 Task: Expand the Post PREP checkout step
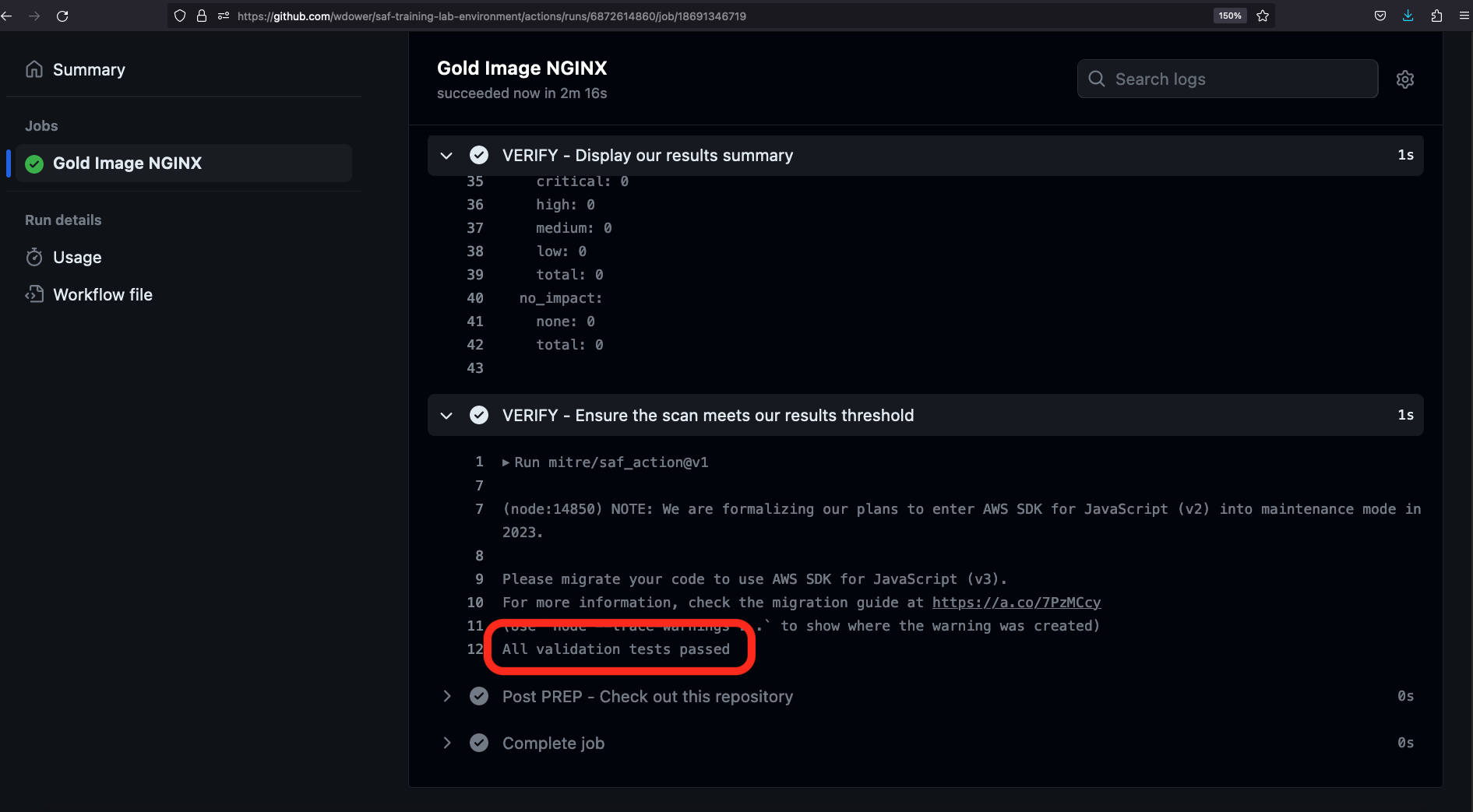click(x=446, y=696)
